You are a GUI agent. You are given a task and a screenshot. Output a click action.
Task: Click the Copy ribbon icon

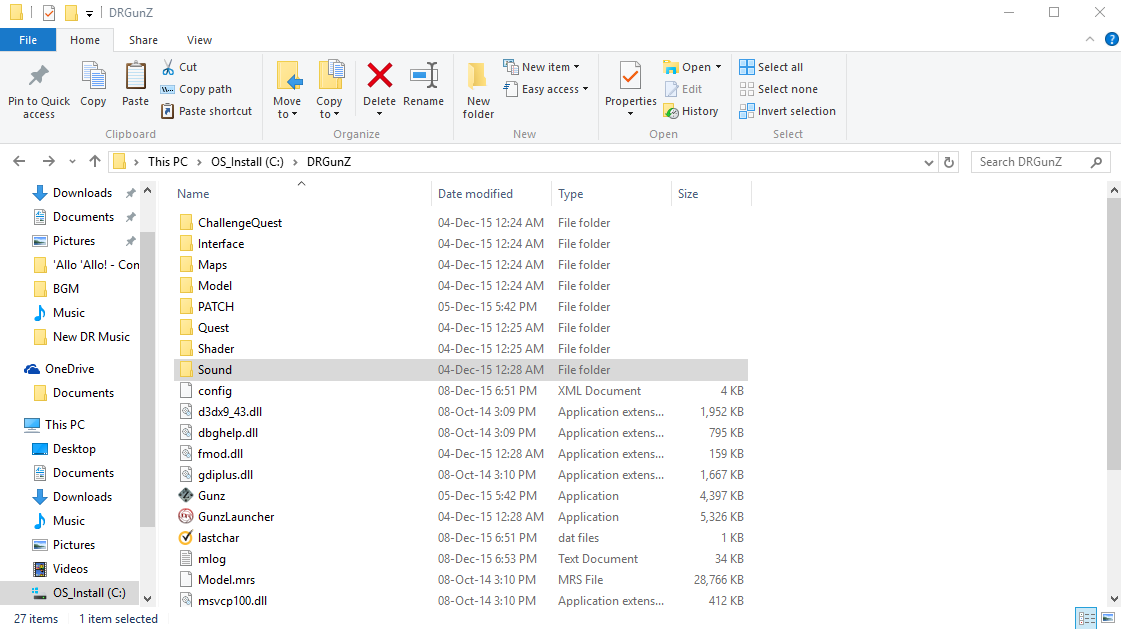pyautogui.click(x=93, y=84)
